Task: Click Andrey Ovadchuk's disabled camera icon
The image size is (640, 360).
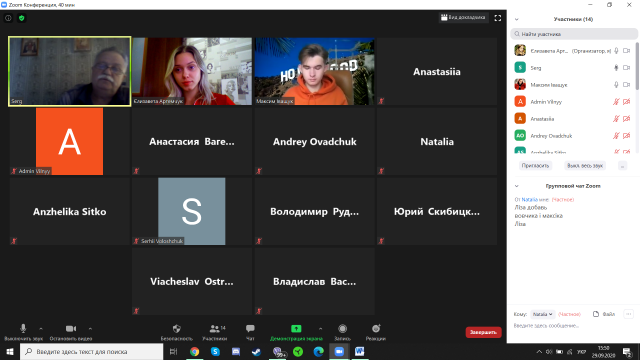Action: pyautogui.click(x=627, y=136)
